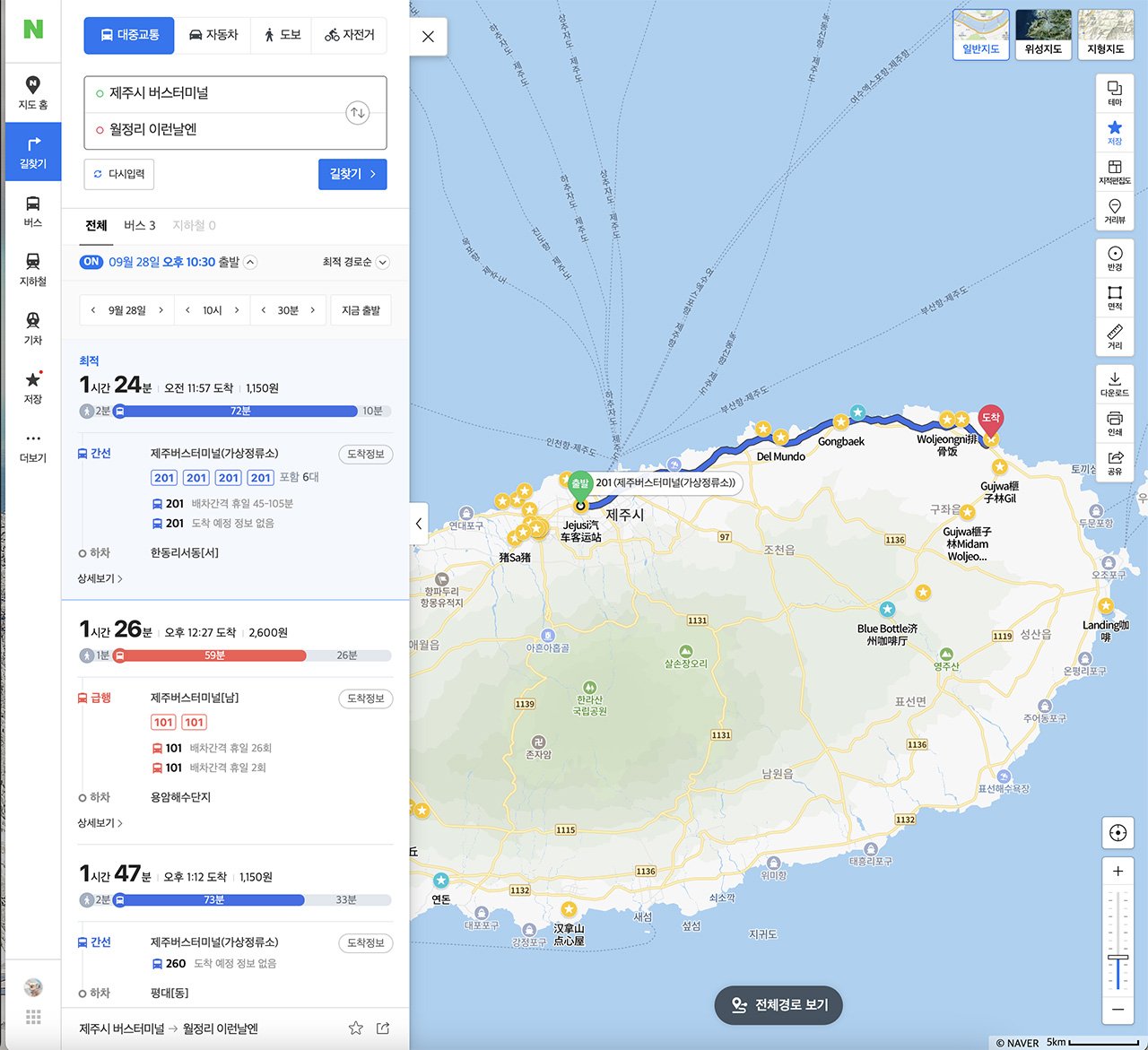
Task: Click the Naver N logo
Action: [33, 29]
